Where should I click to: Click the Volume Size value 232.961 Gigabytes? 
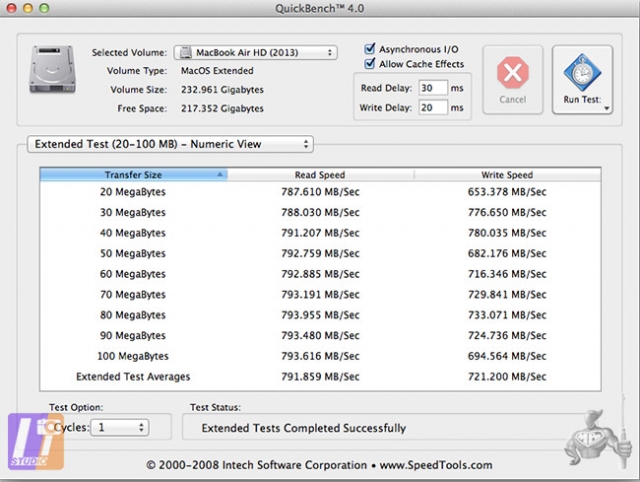[x=222, y=89]
